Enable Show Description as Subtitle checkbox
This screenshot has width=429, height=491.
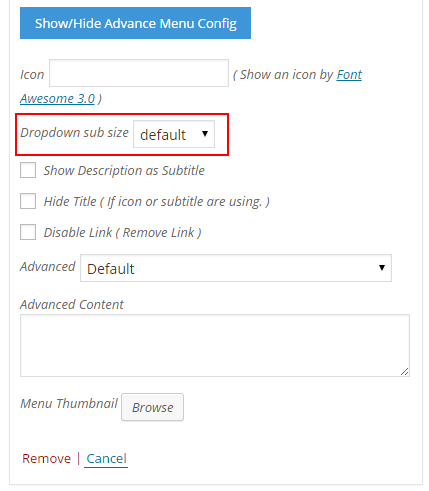tap(28, 170)
